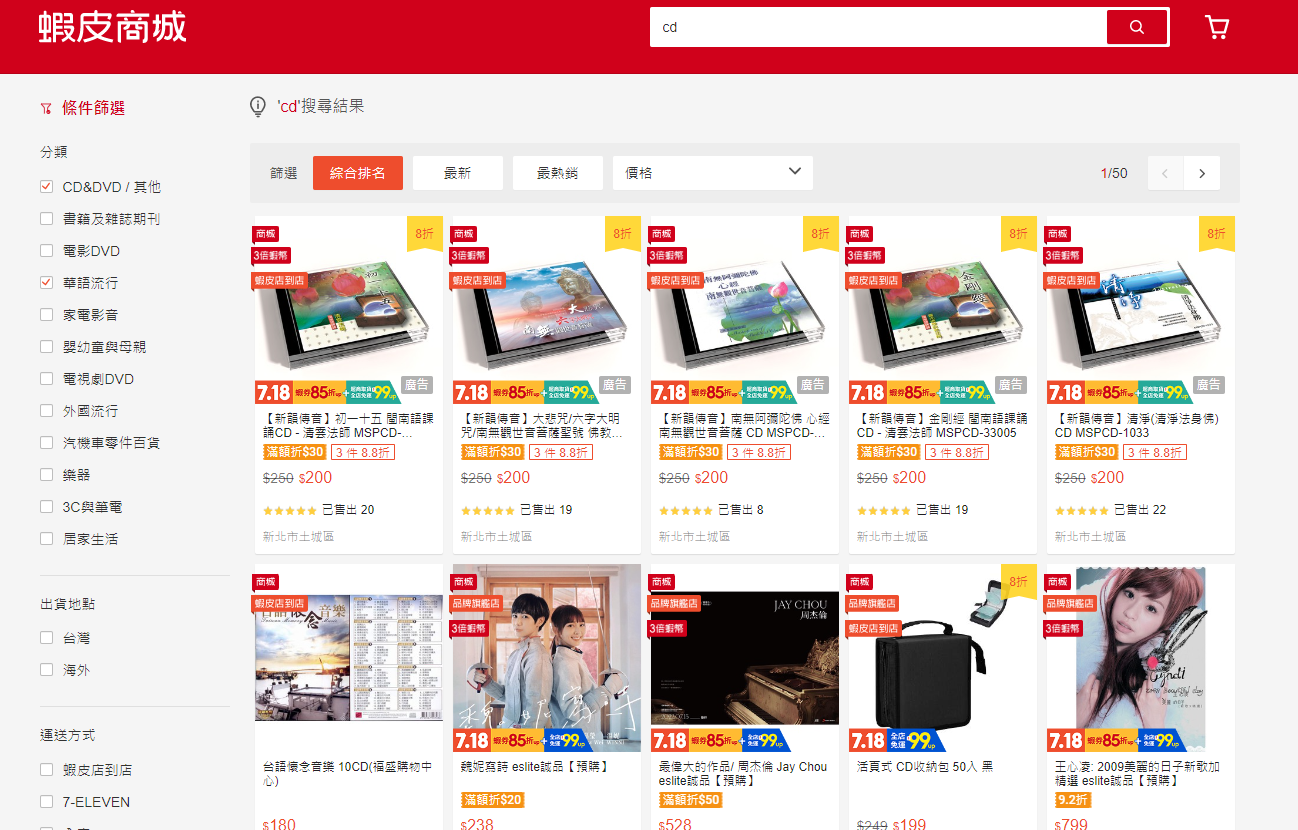The height and width of the screenshot is (830, 1298).
Task: Click the 1/50 page indicator
Action: (x=1114, y=173)
